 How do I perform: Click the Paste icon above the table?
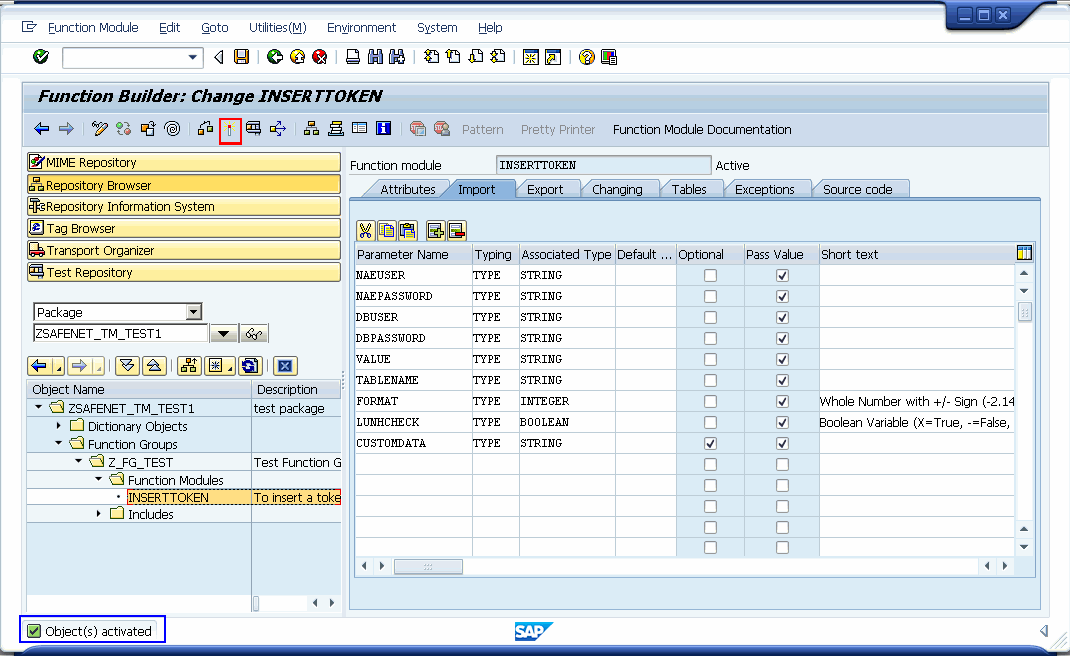(408, 231)
